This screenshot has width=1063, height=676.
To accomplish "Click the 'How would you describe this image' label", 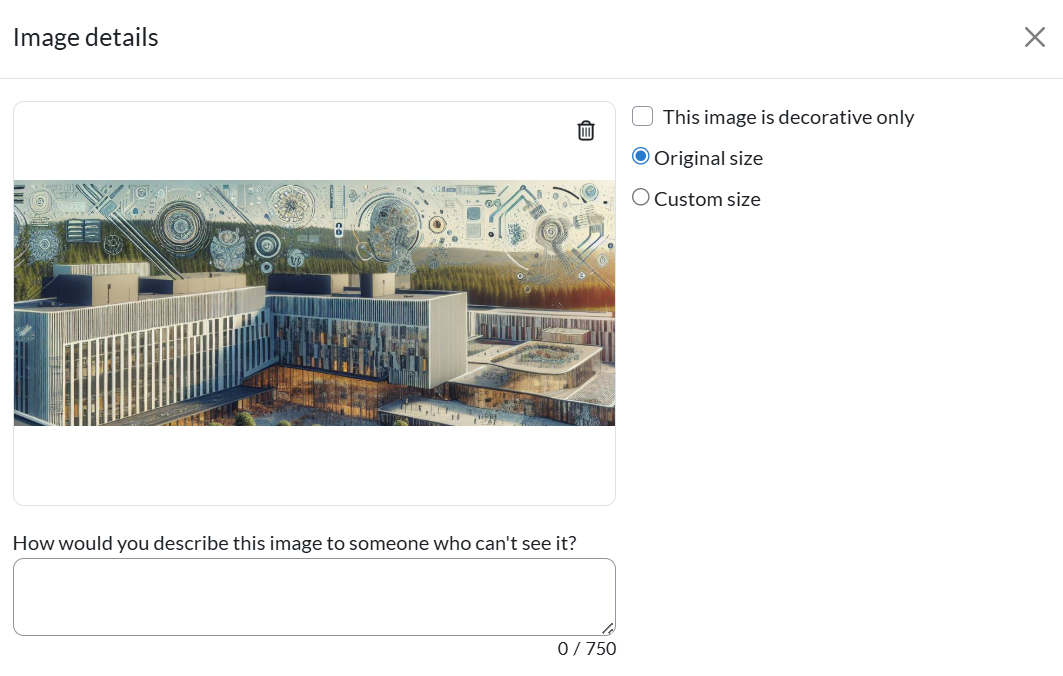I will click(x=294, y=543).
